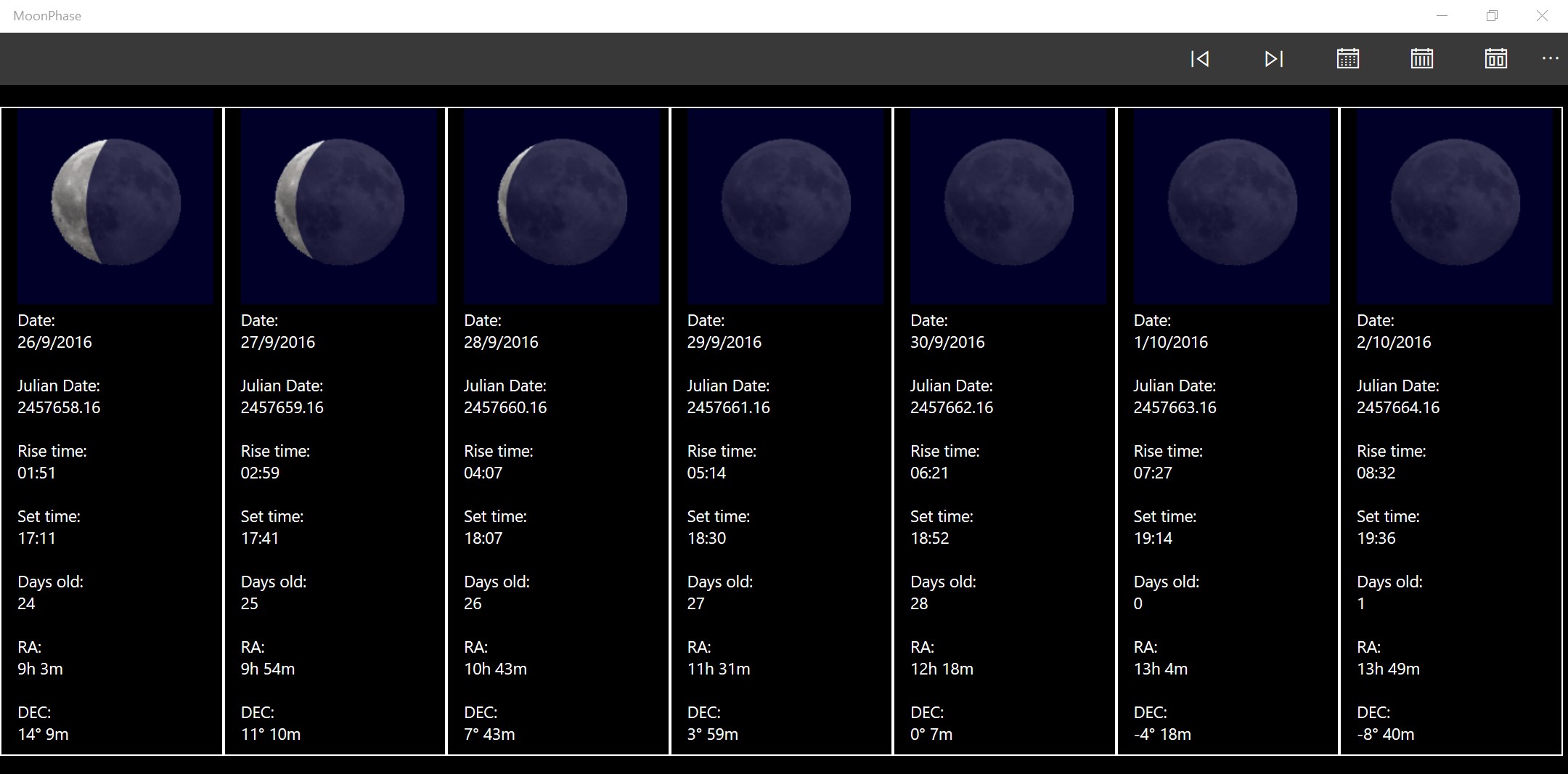The image size is (1568, 774).
Task: Restore down the MoonPhase window
Action: (x=1493, y=15)
